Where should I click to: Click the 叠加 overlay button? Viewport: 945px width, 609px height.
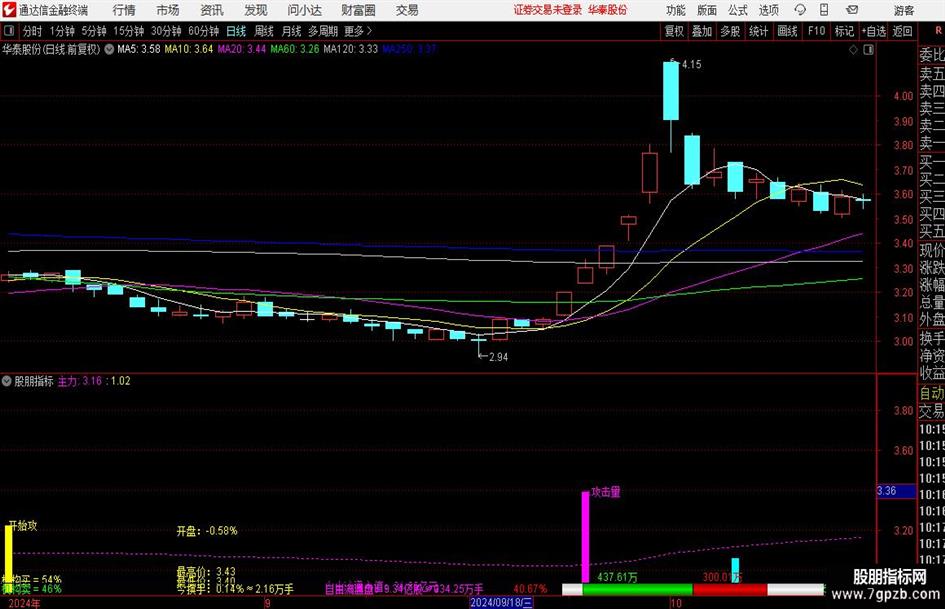click(702, 31)
